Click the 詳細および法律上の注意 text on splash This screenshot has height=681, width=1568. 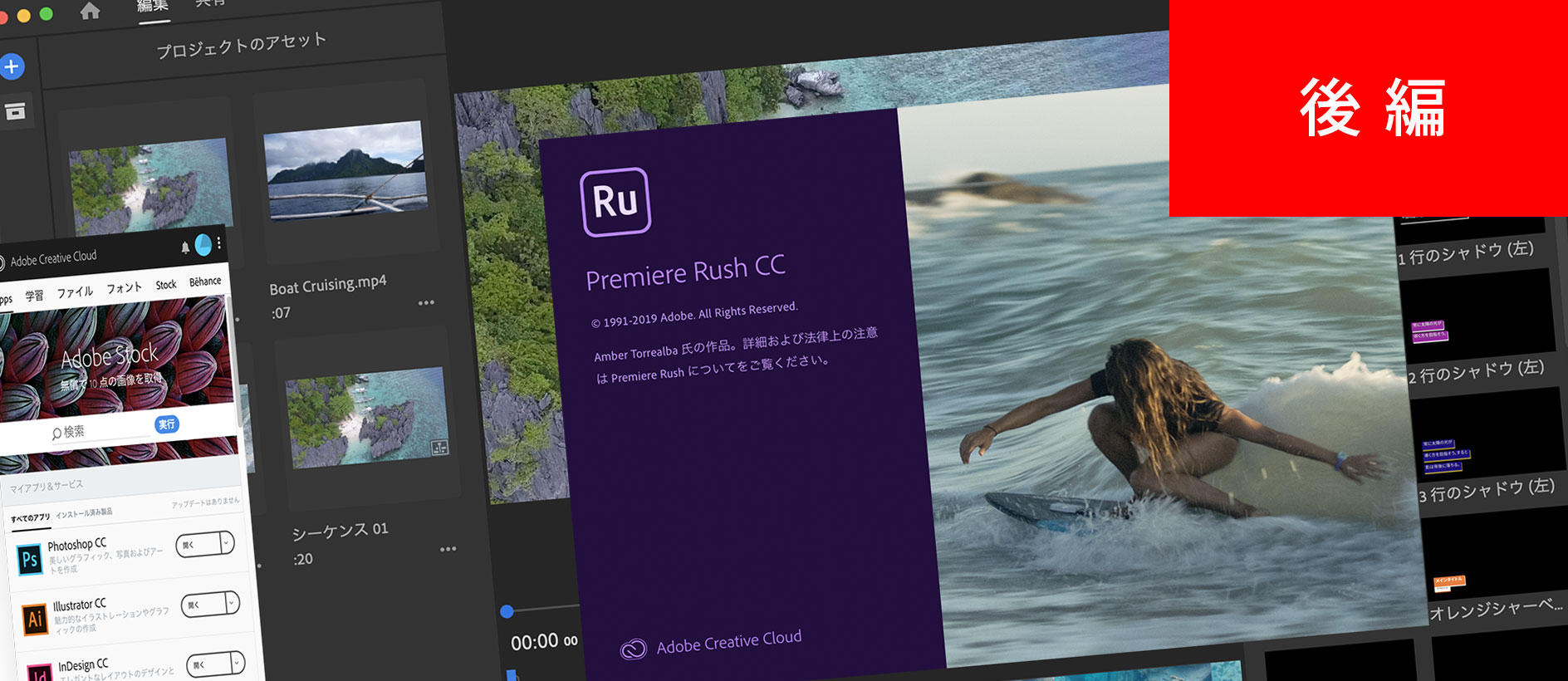click(x=810, y=337)
